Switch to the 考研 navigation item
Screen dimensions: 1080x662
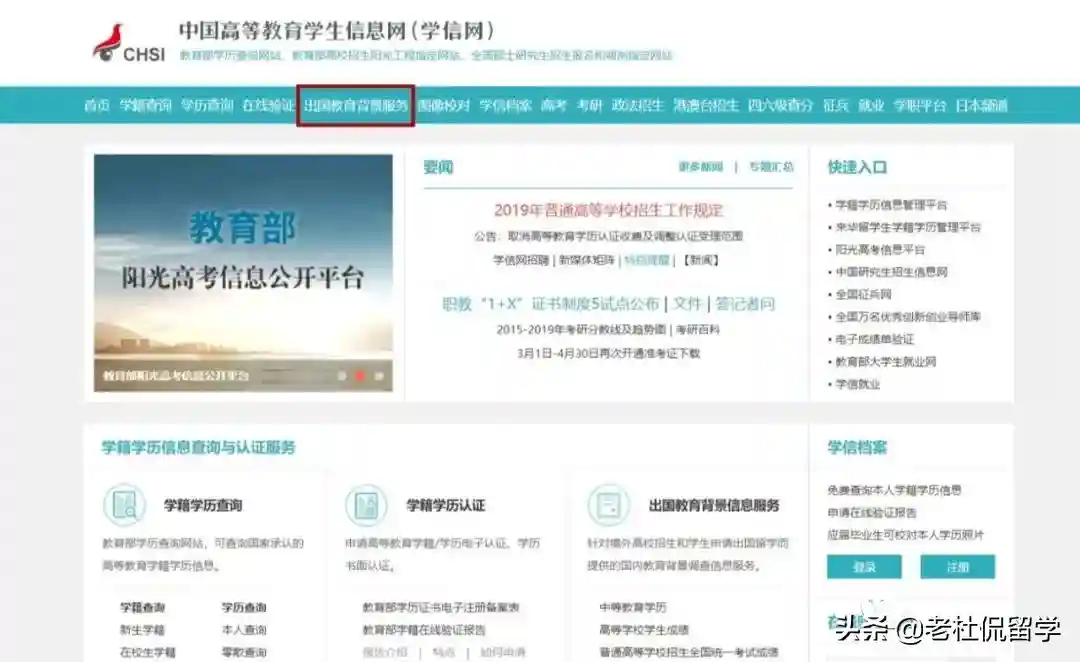[589, 105]
